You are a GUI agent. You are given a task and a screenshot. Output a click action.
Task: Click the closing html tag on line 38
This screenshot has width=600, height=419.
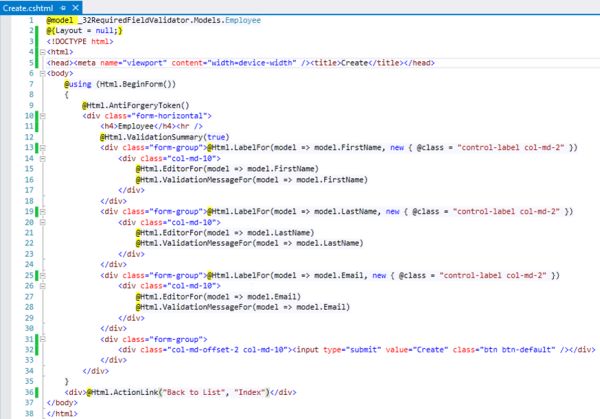62,414
